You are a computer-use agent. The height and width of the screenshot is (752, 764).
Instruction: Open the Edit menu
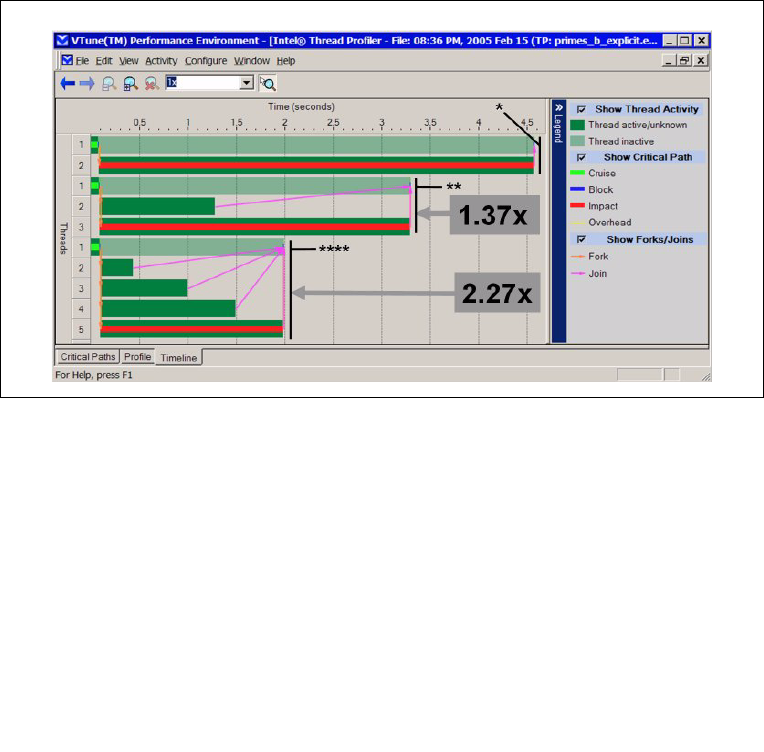coord(104,61)
